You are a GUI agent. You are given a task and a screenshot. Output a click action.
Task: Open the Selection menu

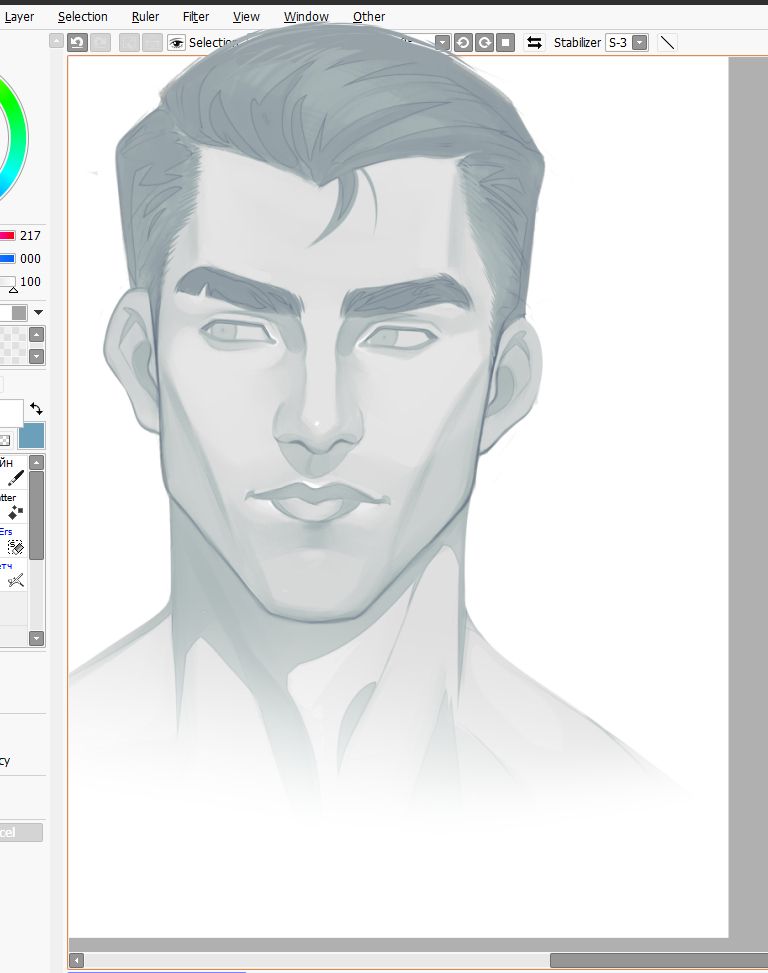pyautogui.click(x=83, y=17)
